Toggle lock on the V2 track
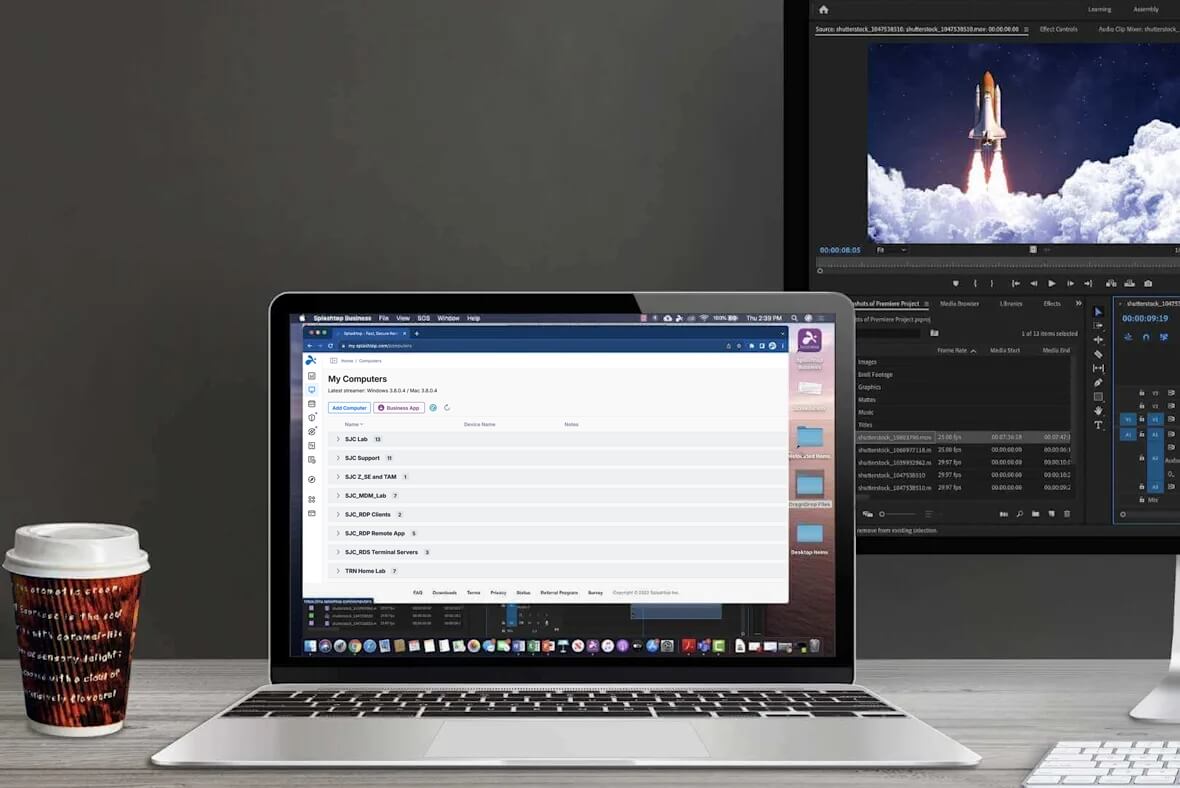The height and width of the screenshot is (788, 1180). coord(1142,406)
